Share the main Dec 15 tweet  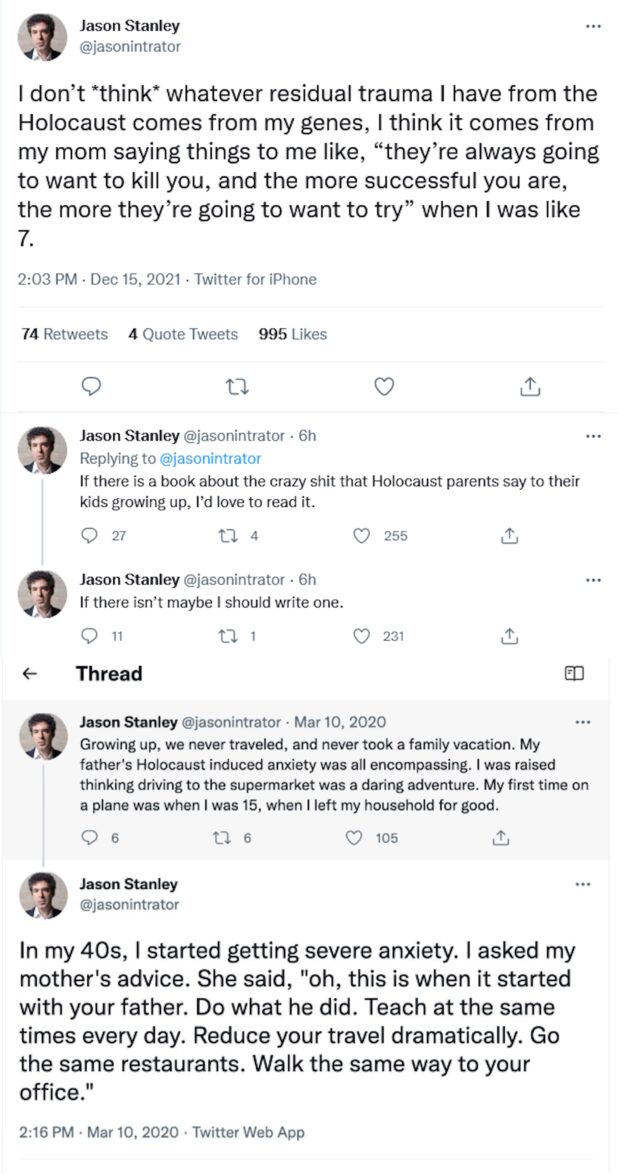pos(530,387)
